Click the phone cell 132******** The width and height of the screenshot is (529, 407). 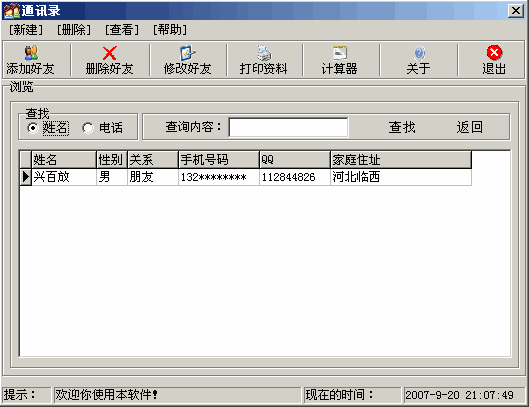[x=219, y=177]
